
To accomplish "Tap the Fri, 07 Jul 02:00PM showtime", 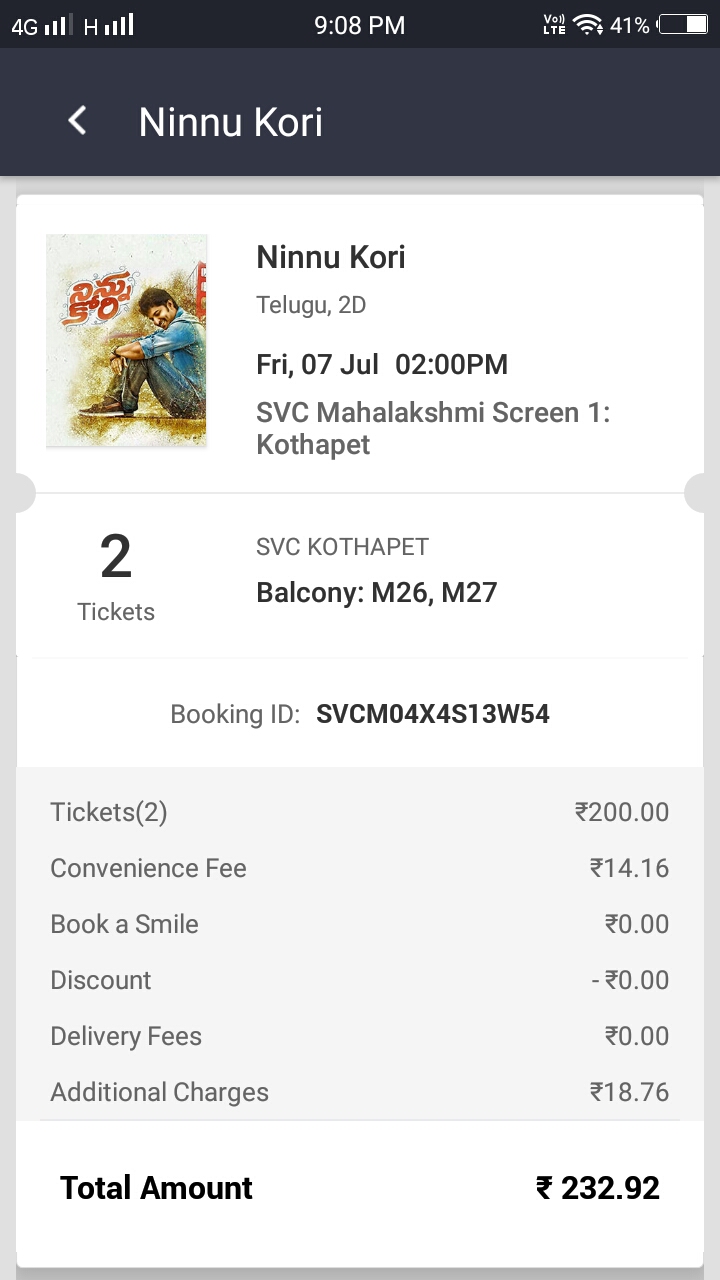I will (382, 365).
